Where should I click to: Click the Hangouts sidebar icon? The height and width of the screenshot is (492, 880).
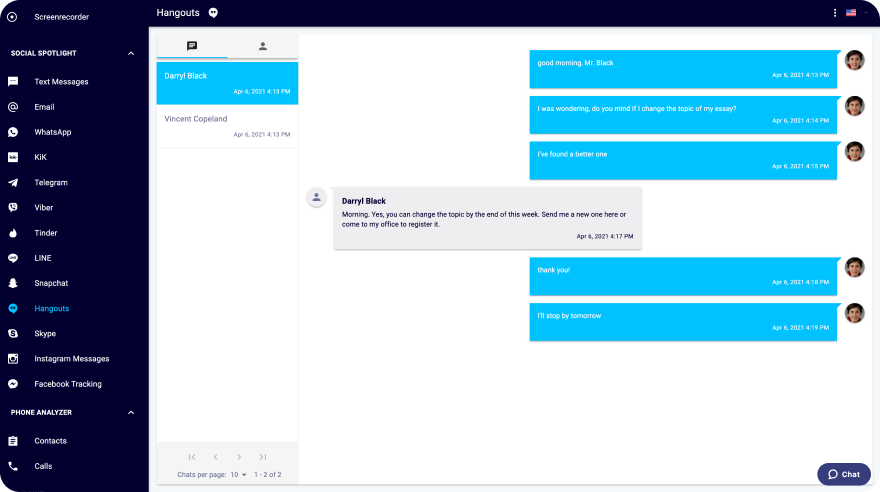pos(13,309)
